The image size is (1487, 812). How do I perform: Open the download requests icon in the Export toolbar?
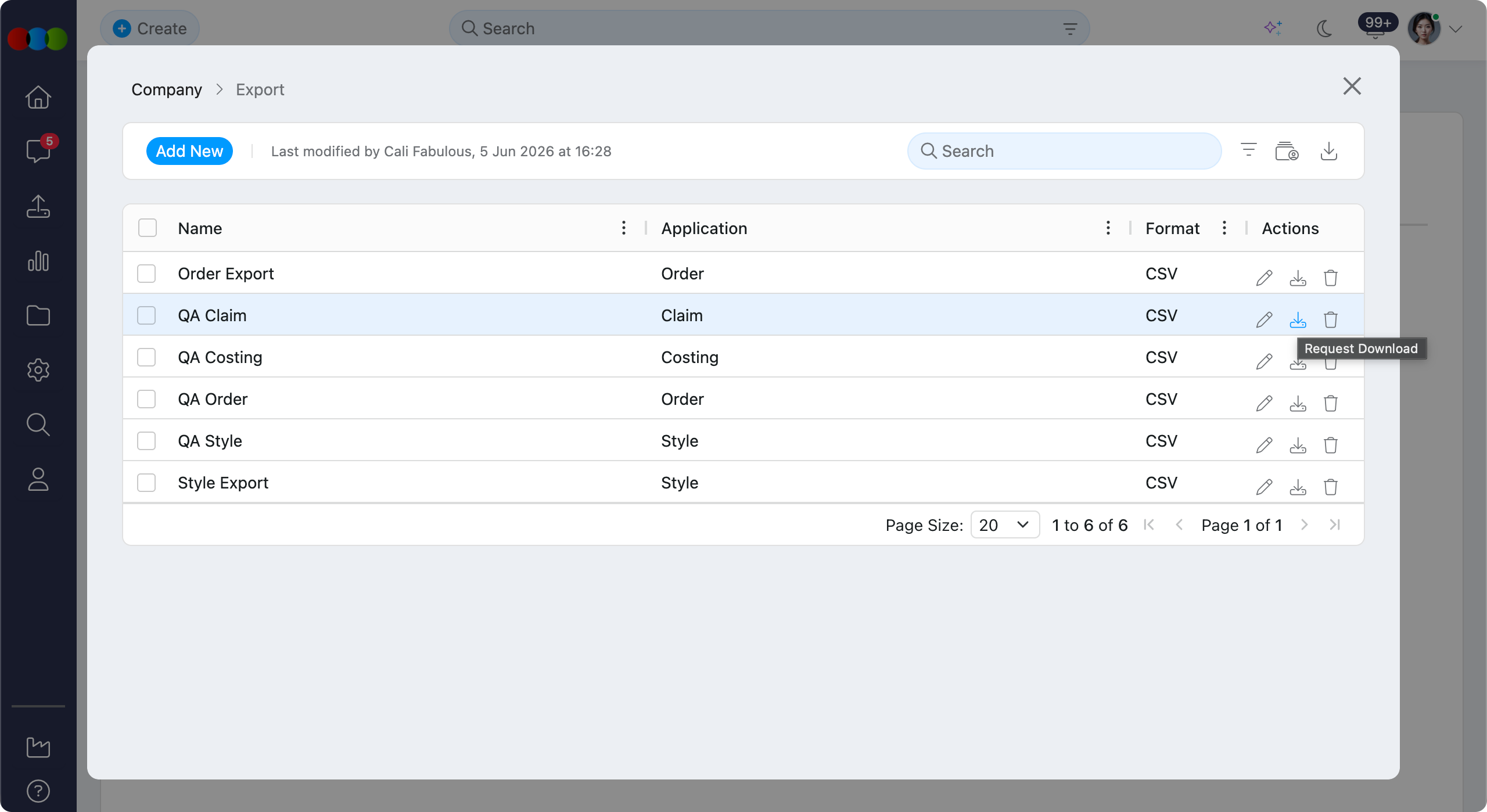(x=1287, y=151)
